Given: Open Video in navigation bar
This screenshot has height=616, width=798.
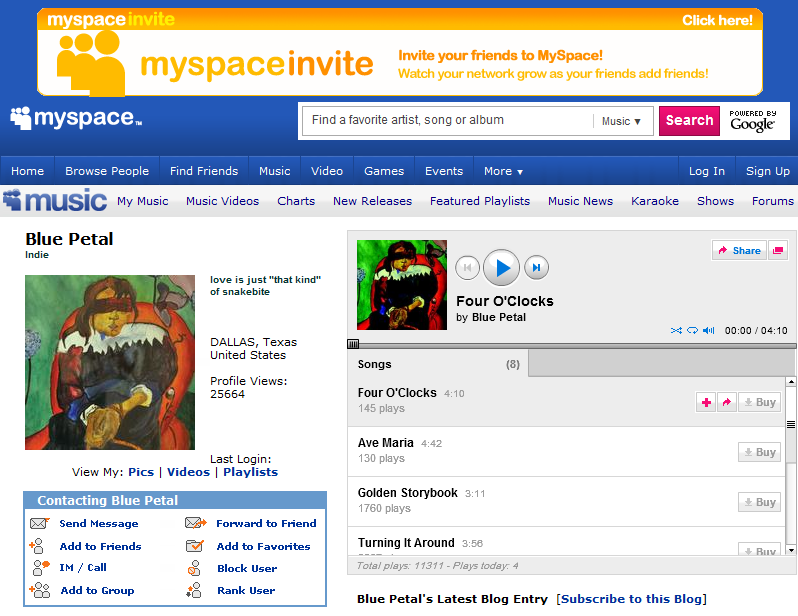Looking at the screenshot, I should coord(327,171).
